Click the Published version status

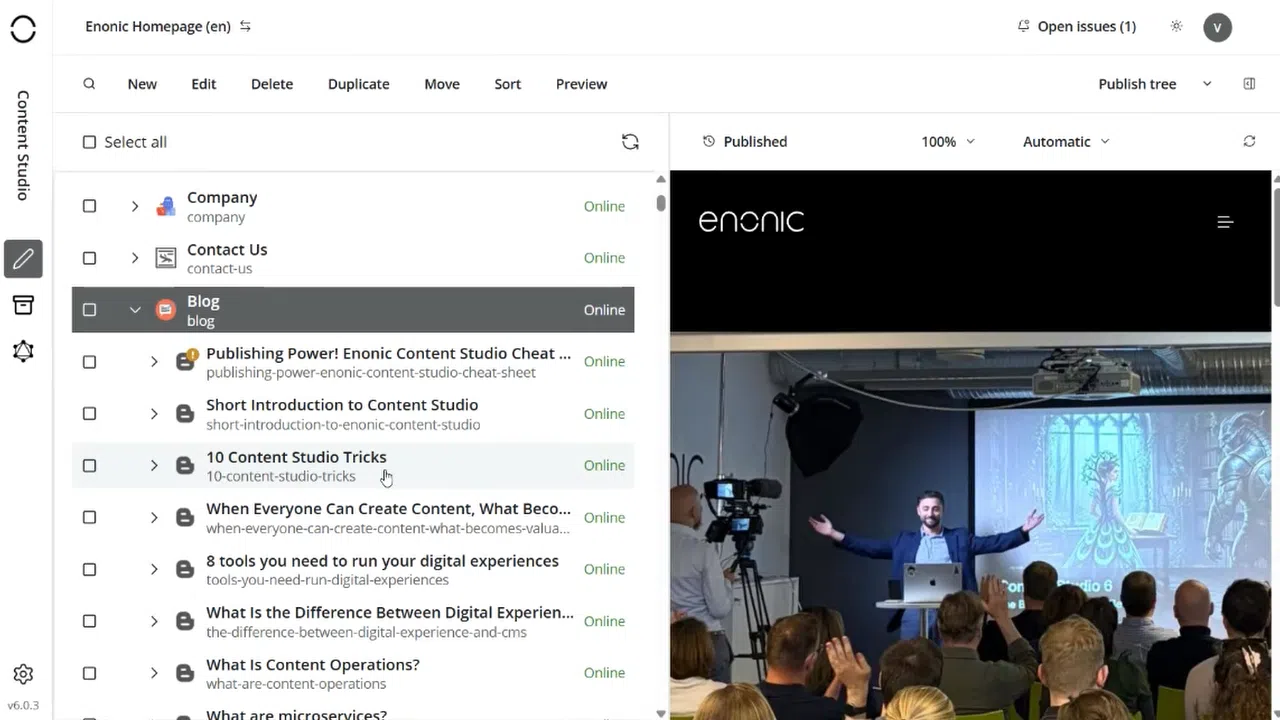point(745,142)
